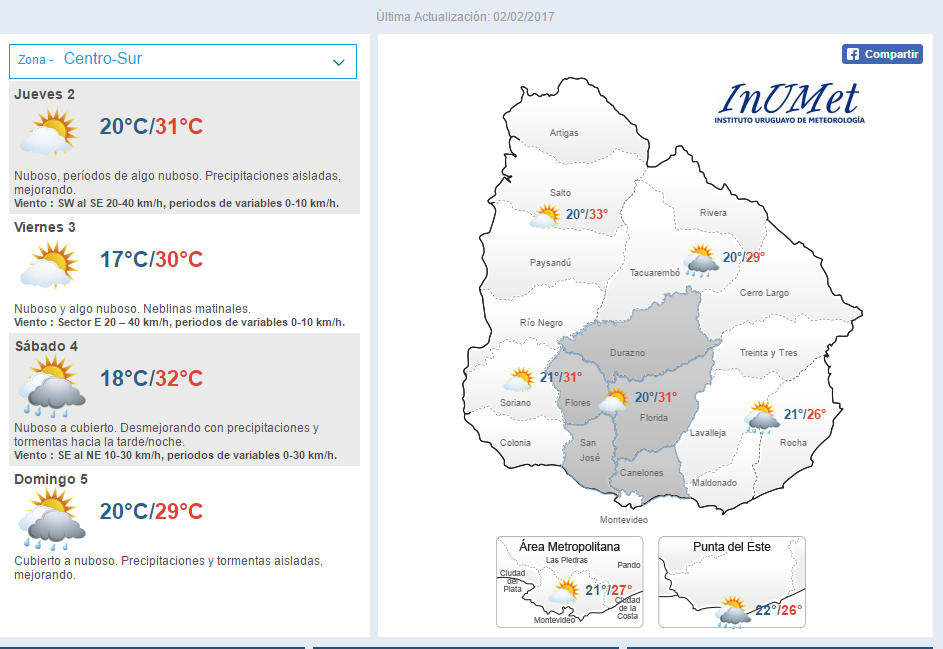Select Canelones department on the map

[642, 473]
